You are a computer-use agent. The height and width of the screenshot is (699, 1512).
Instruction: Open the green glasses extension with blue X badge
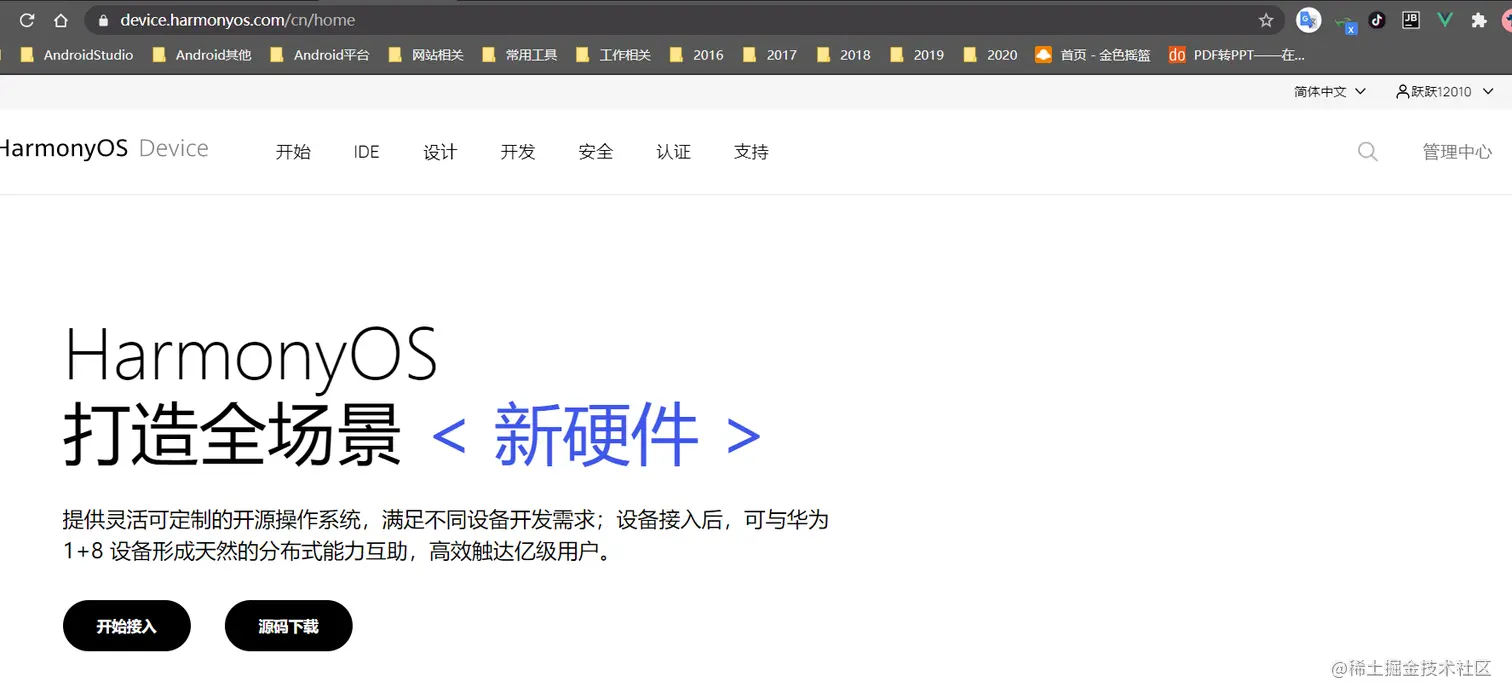1346,22
